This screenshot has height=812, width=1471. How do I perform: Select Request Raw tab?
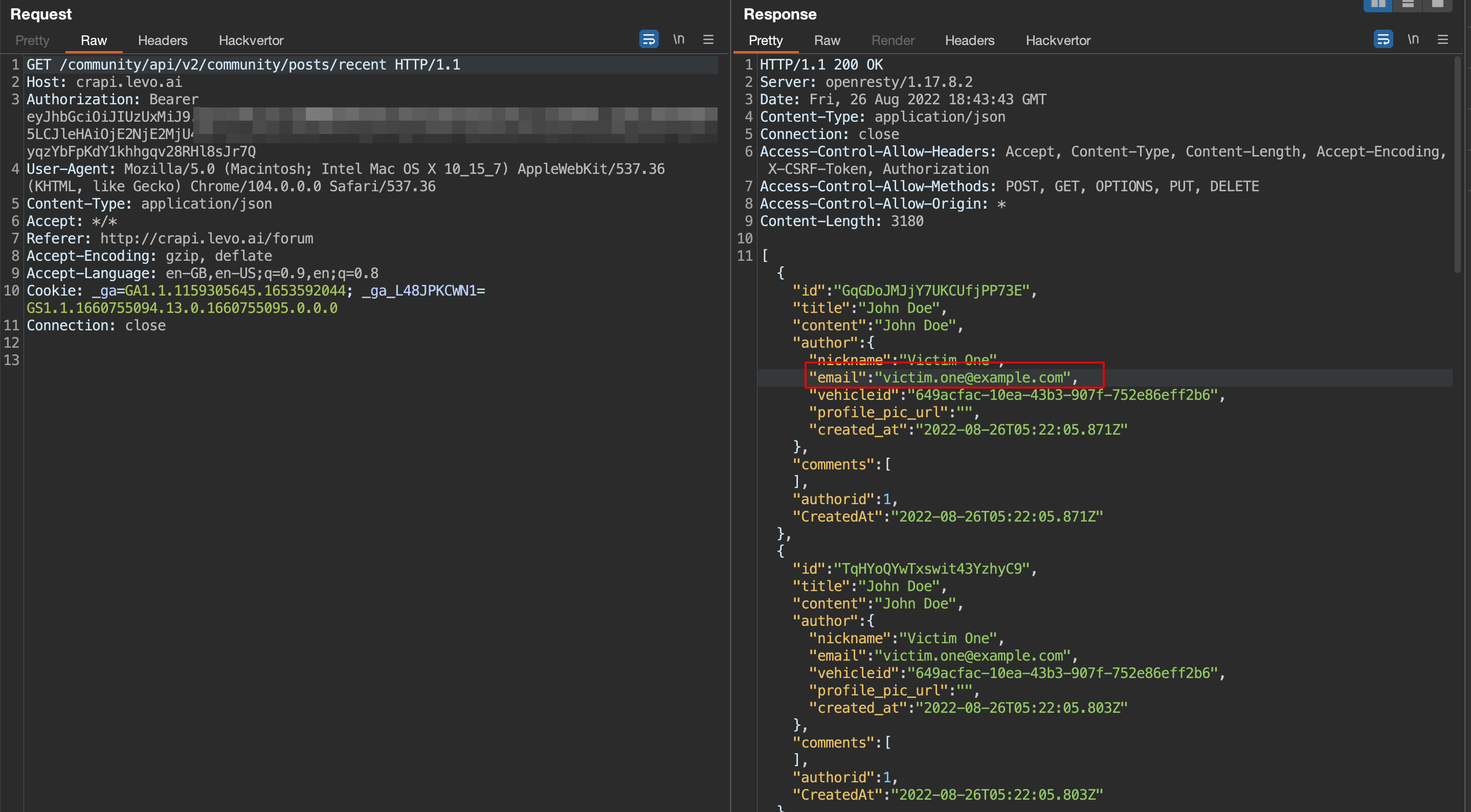point(94,40)
